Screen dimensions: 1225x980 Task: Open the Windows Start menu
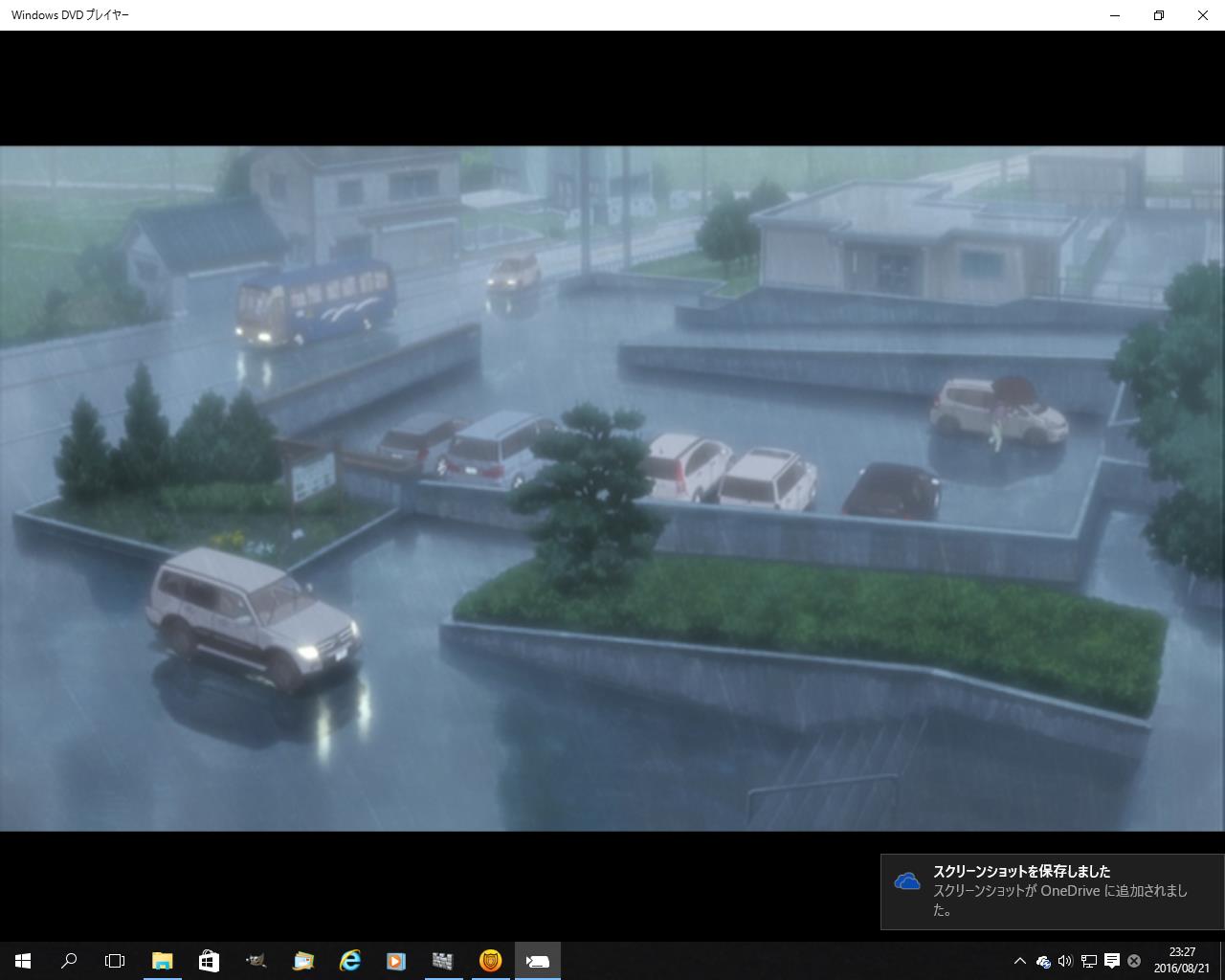[x=23, y=961]
